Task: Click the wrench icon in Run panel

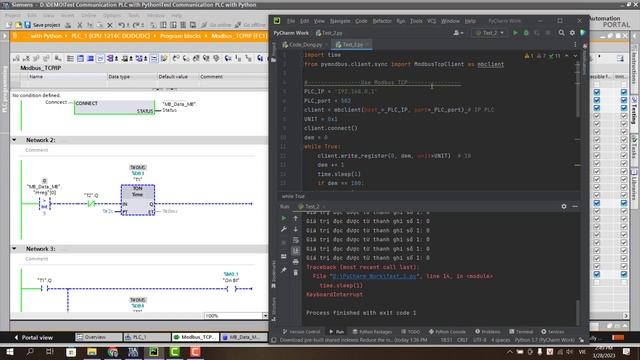Action: pyautogui.click(x=284, y=229)
